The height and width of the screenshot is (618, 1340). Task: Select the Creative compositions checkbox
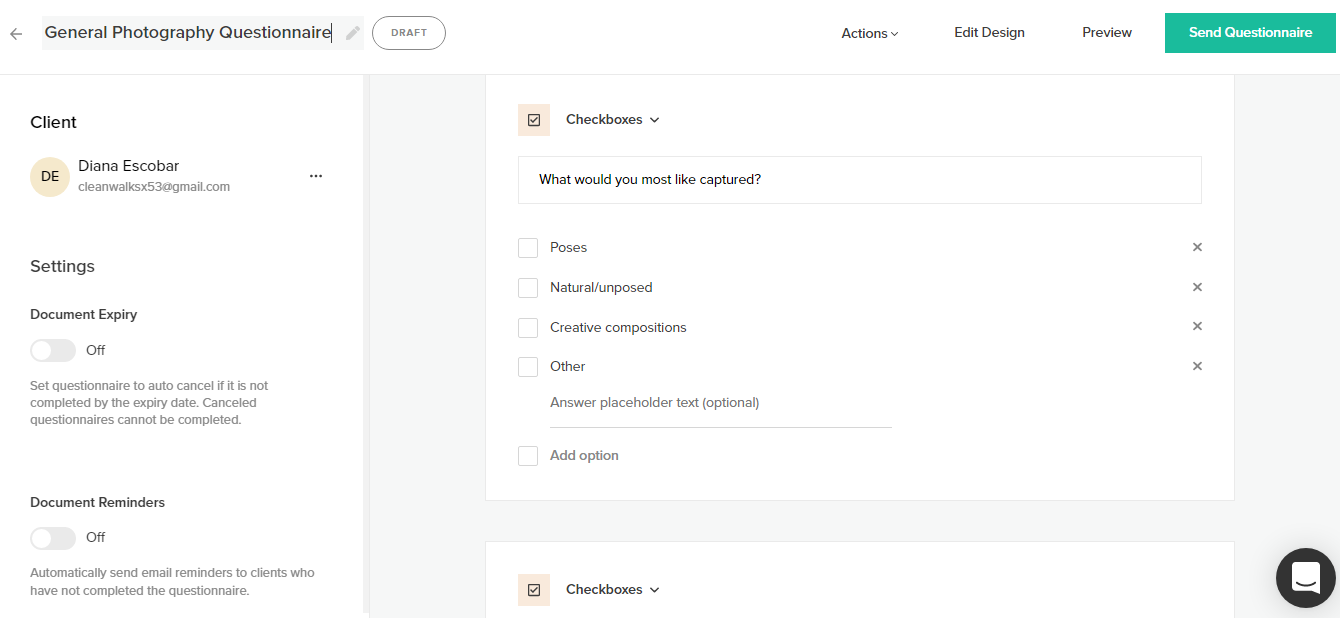pyautogui.click(x=528, y=328)
